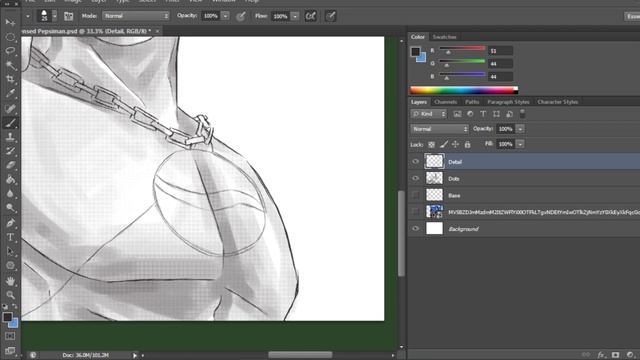Toggle pressure for size button
This screenshot has width=640, height=360.
pyautogui.click(x=331, y=16)
